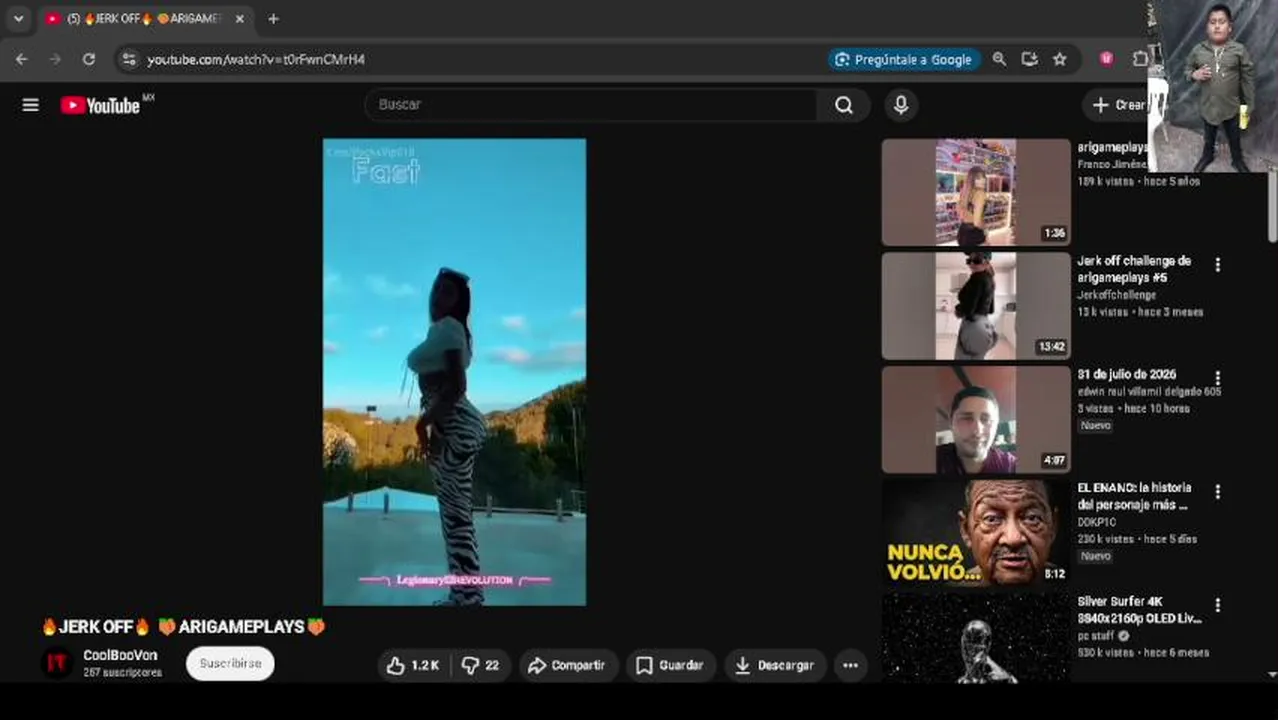
Task: Click the video title JERK OFF ARIGAMEPLAYS
Action: coord(183,627)
